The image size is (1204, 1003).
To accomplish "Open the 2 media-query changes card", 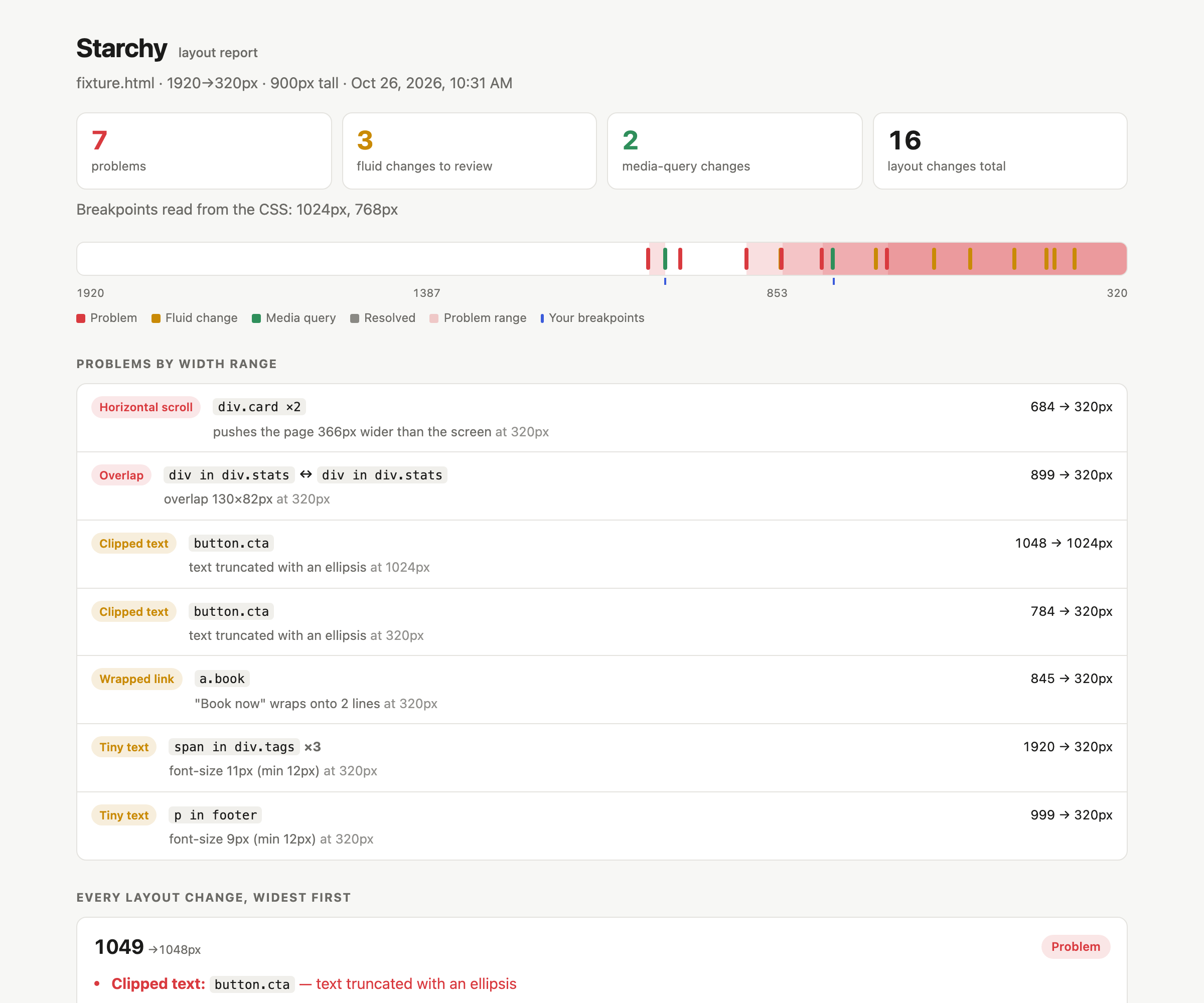I will click(735, 151).
